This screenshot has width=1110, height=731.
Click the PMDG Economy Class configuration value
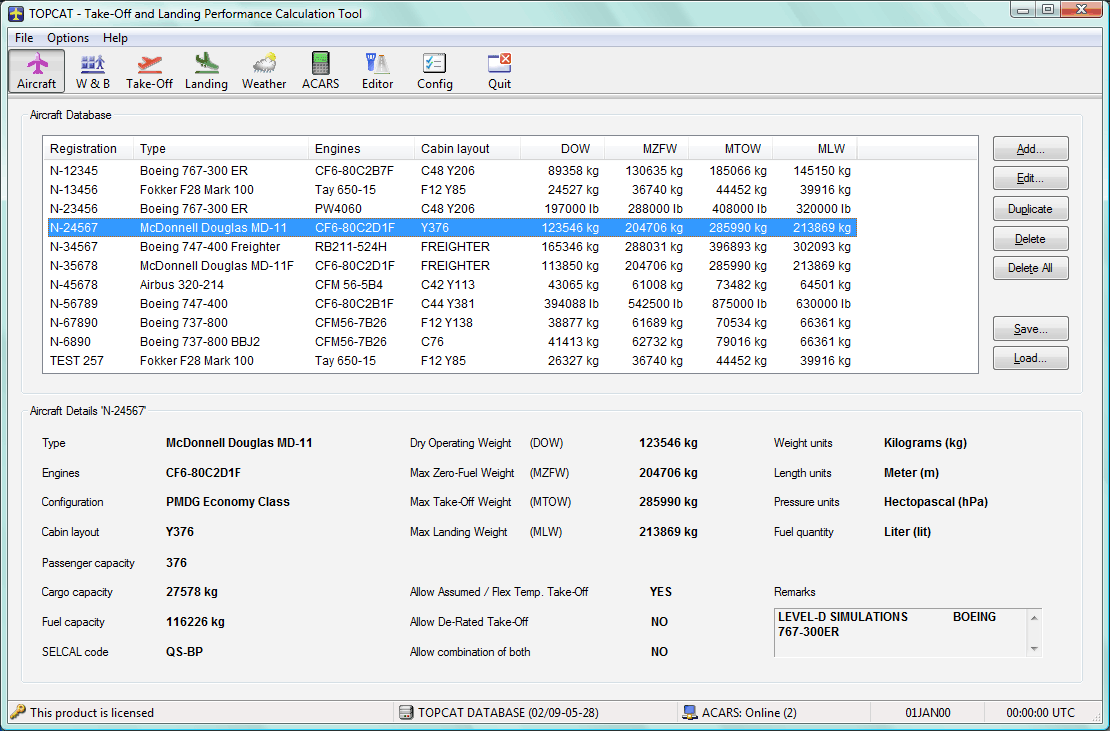pos(227,502)
